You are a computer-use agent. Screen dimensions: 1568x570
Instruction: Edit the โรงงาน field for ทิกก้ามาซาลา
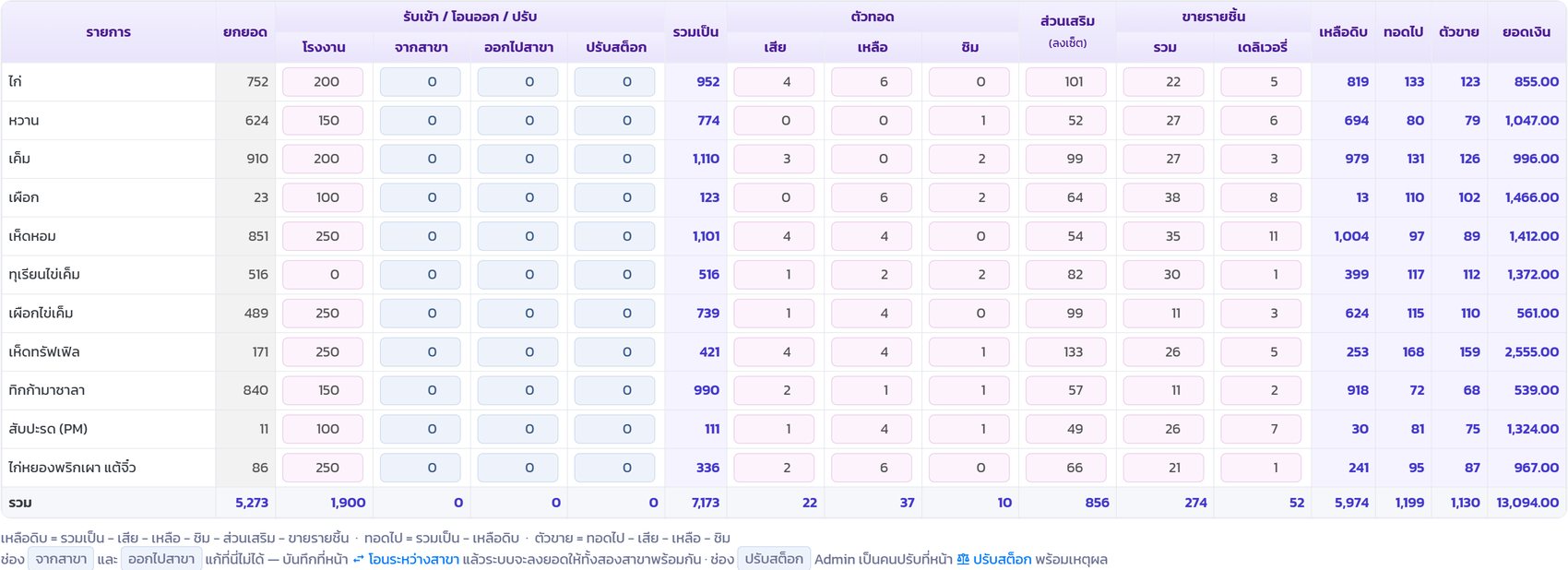(323, 390)
